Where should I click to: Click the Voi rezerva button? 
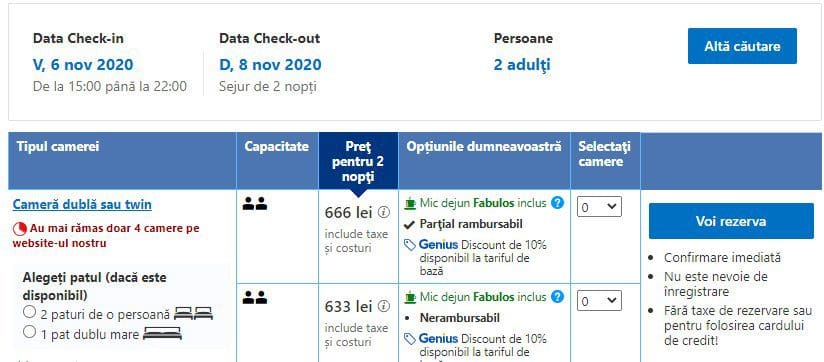[731, 221]
